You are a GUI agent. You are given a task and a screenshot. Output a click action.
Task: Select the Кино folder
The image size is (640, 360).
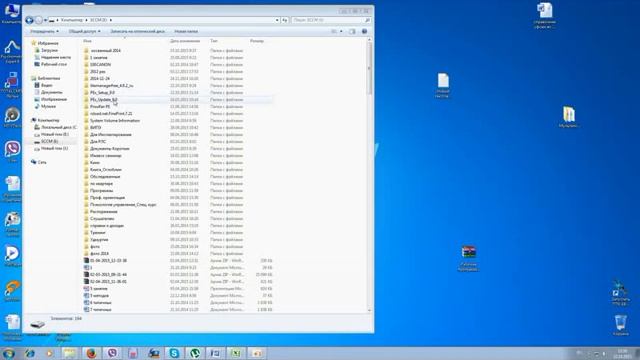click(x=94, y=163)
